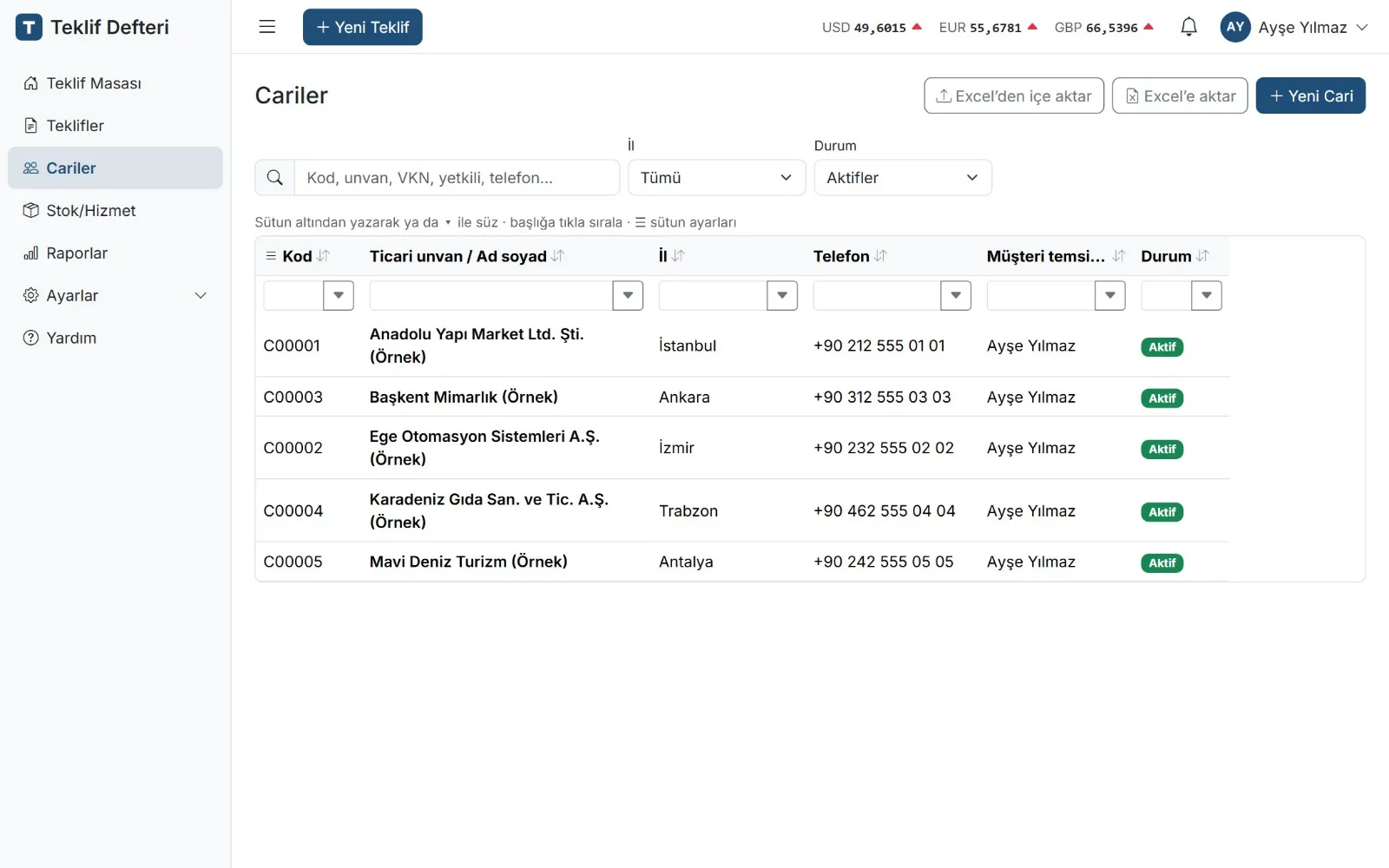Go to Teklif Masası
Viewport: 1389px width, 868px height.
(115, 83)
